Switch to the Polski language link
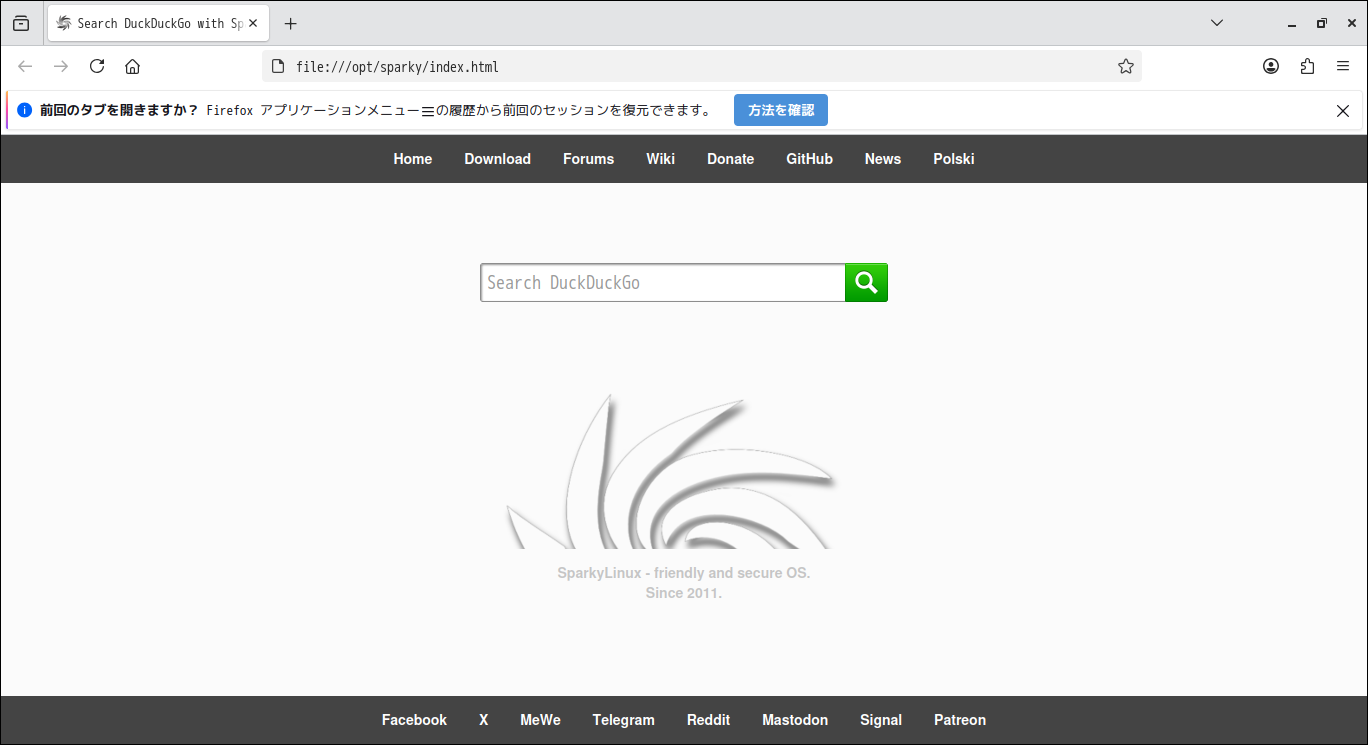Image resolution: width=1368 pixels, height=745 pixels. click(x=954, y=159)
